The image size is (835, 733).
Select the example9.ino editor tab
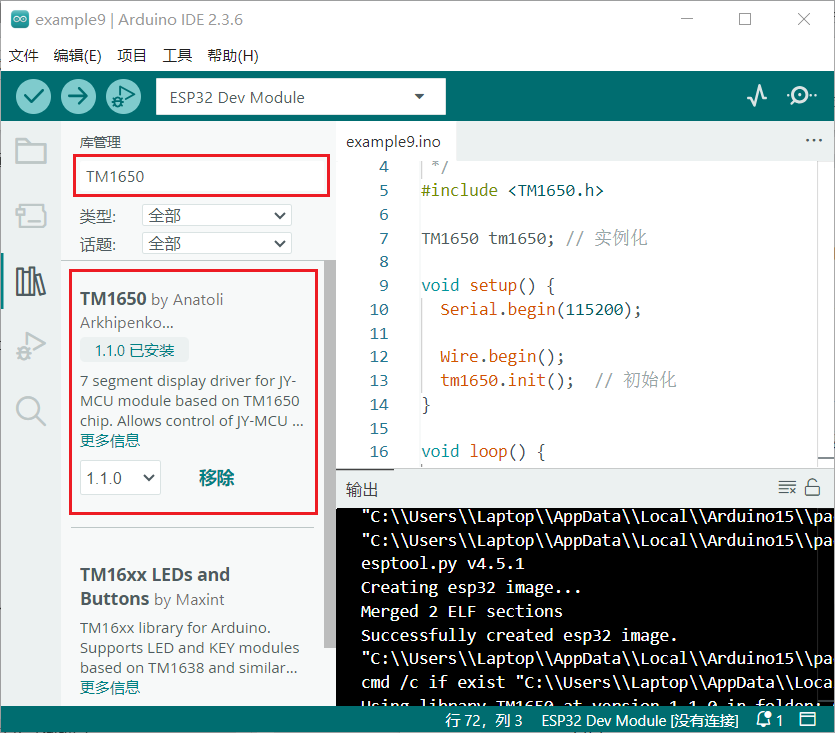click(394, 142)
